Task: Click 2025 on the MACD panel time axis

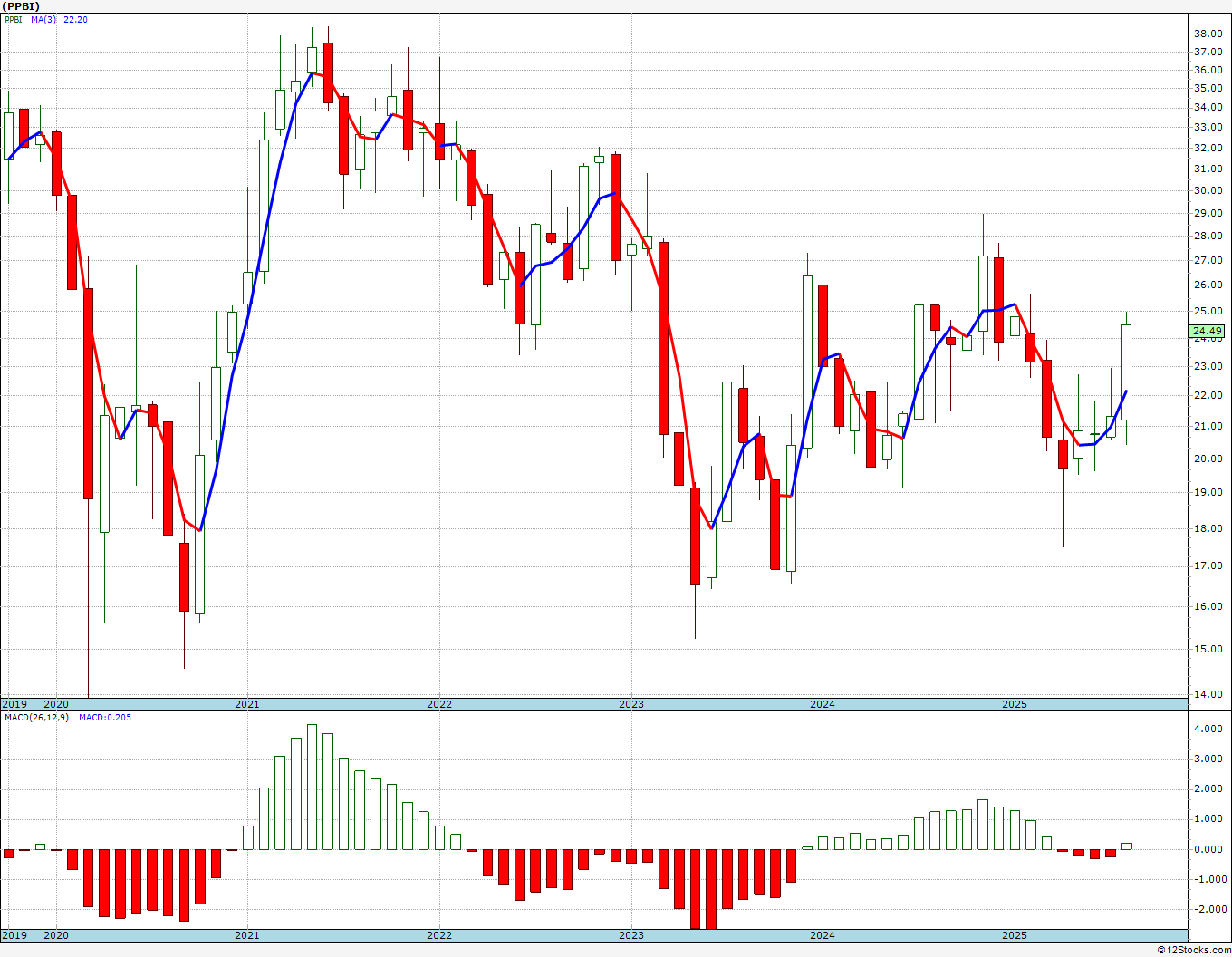Action: (1014, 935)
